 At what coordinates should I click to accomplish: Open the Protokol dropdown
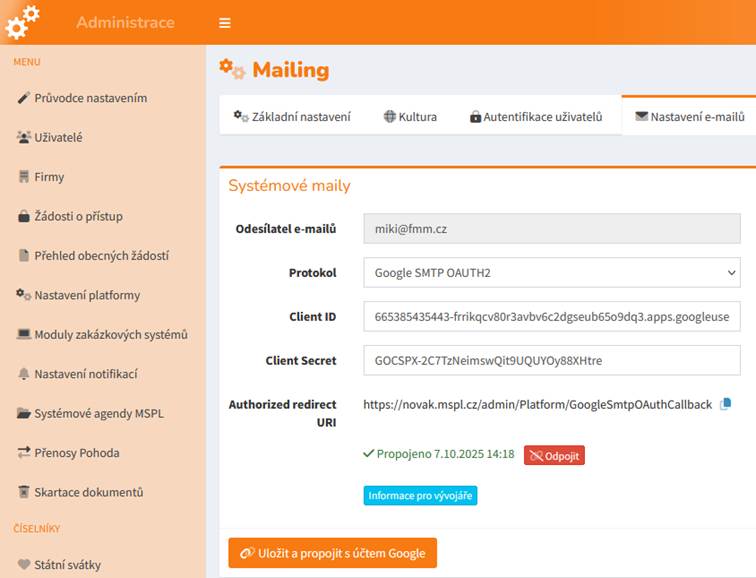point(552,273)
